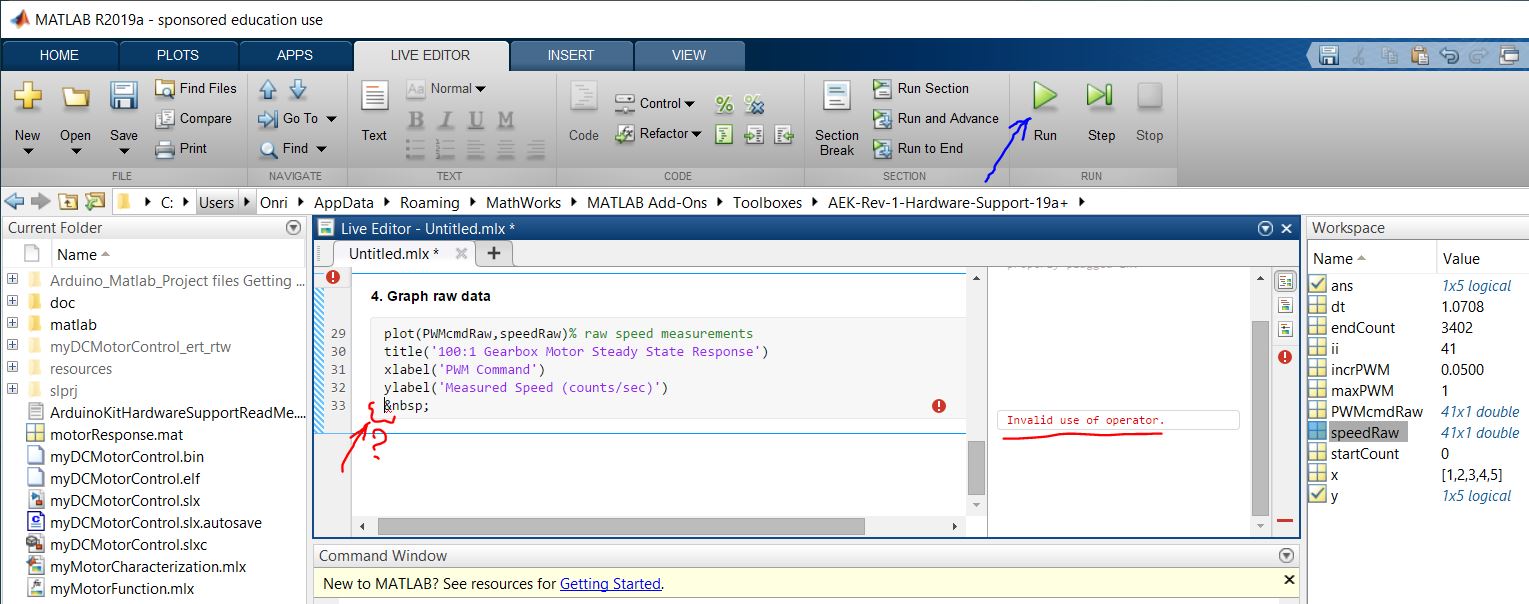Click the uncomment icon
Screen dimensions: 1529x604
[x=754, y=104]
